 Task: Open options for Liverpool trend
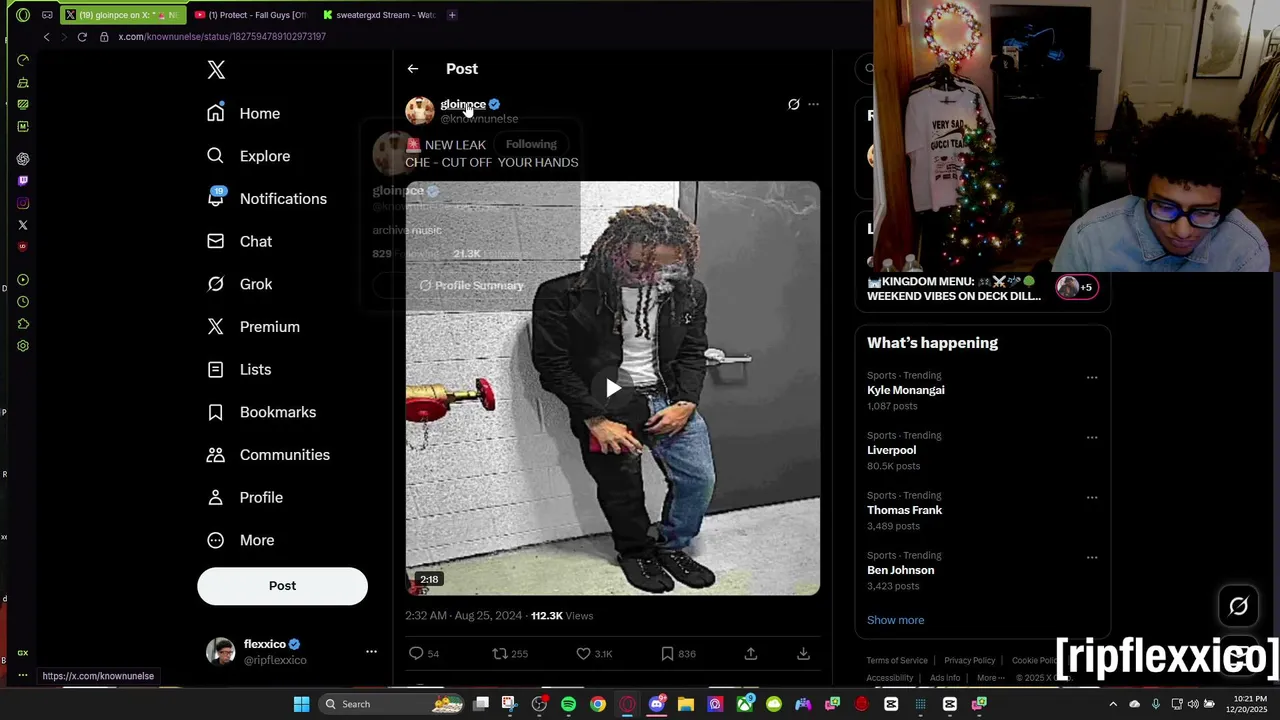tap(1092, 438)
